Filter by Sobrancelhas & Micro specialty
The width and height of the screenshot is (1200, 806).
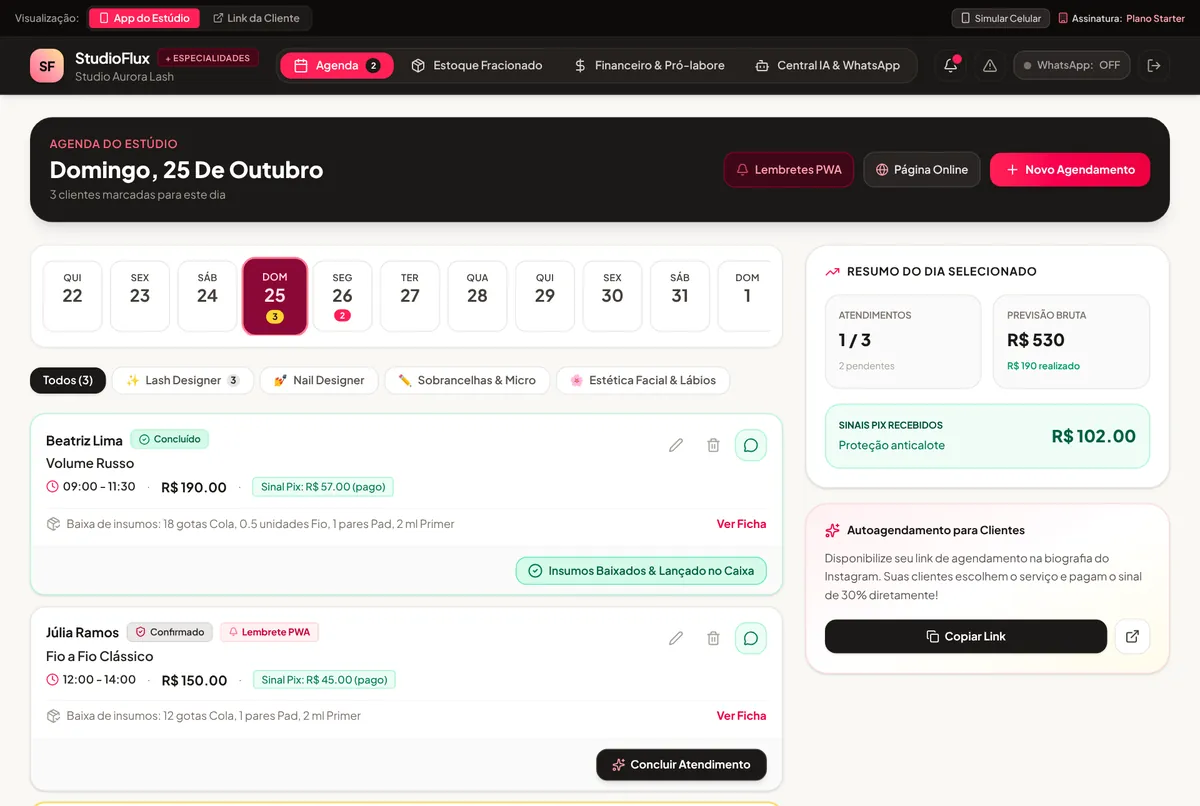pyautogui.click(x=467, y=380)
